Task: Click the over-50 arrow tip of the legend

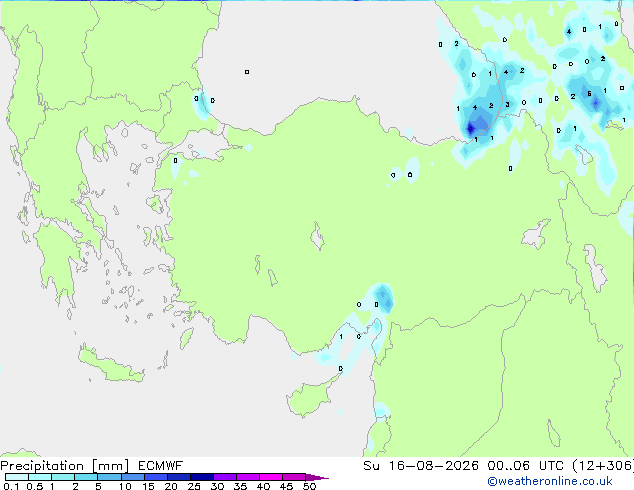Action: (x=317, y=477)
